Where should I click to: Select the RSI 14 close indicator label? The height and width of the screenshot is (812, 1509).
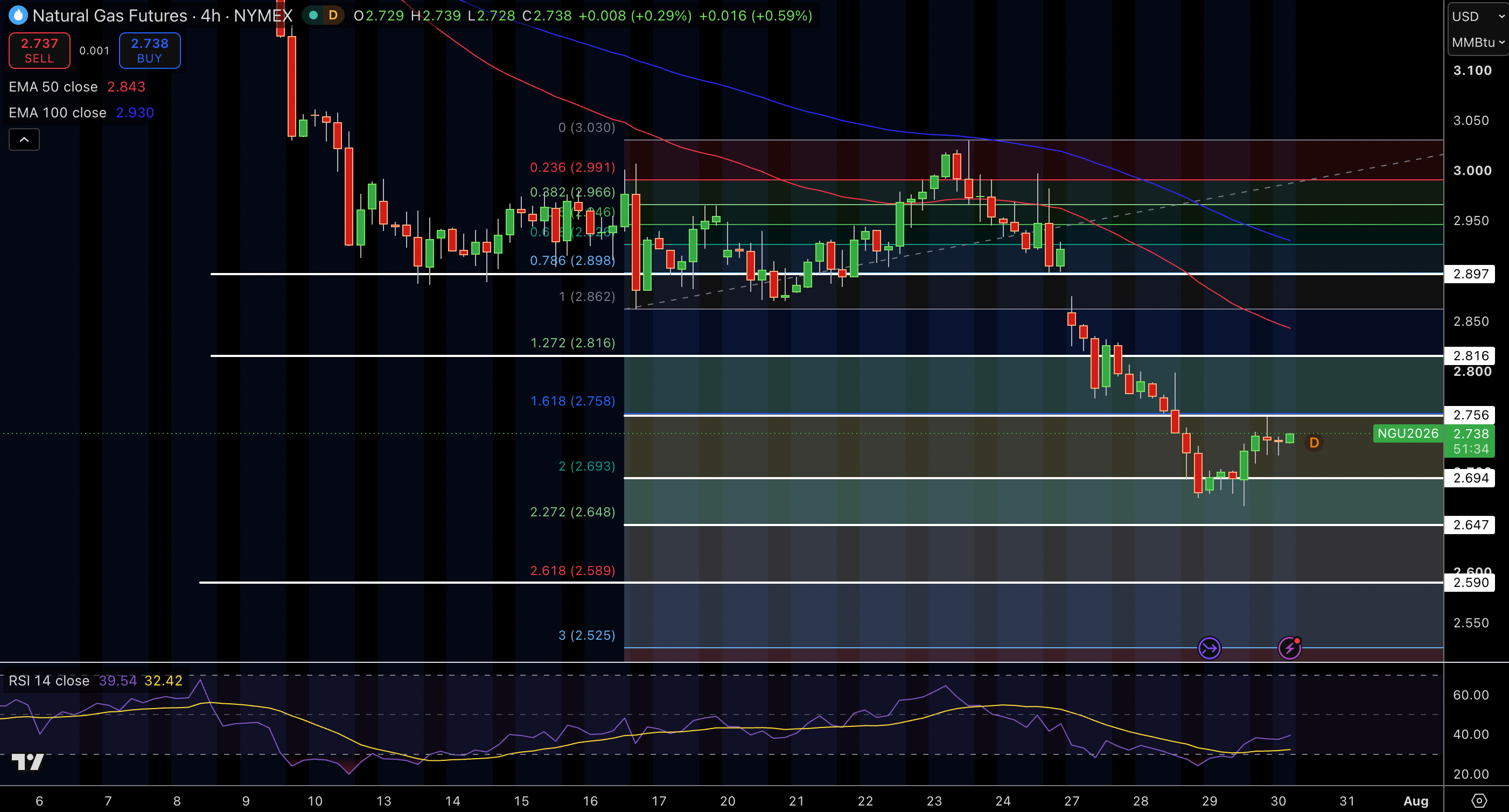pyautogui.click(x=49, y=680)
